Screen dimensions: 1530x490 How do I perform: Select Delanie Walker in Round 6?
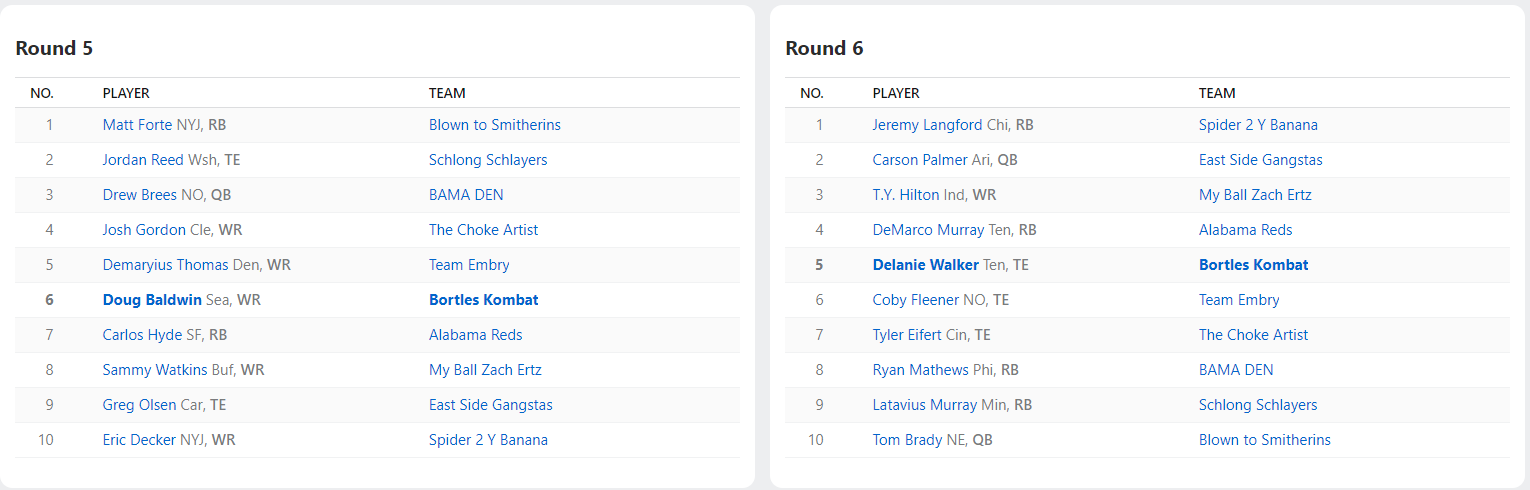[x=925, y=265]
